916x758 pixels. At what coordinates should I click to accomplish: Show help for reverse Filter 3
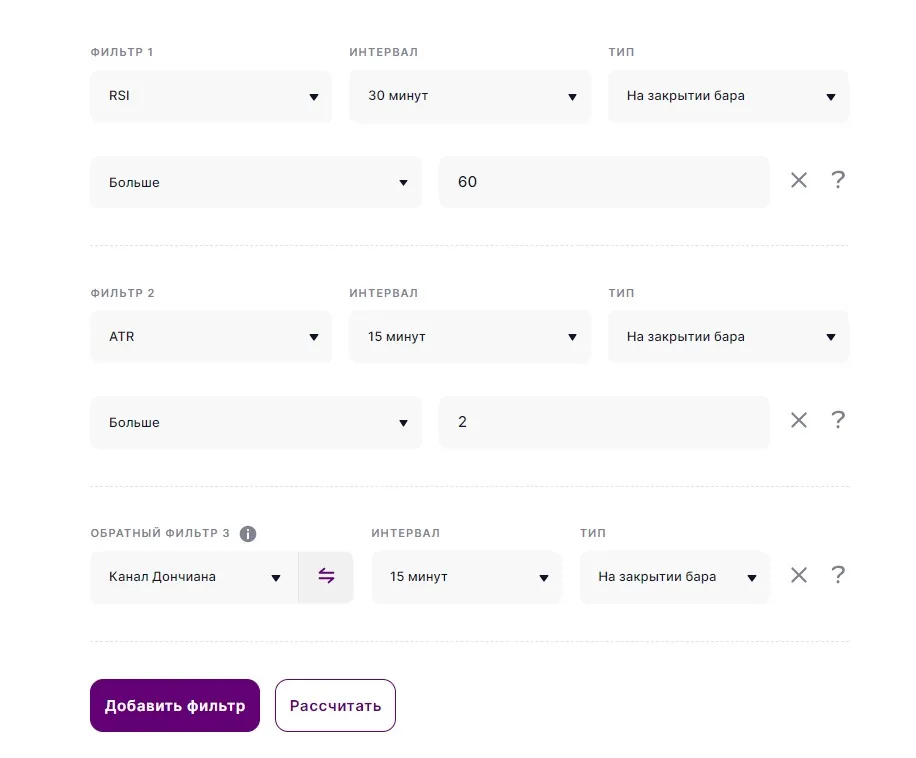pyautogui.click(x=838, y=576)
